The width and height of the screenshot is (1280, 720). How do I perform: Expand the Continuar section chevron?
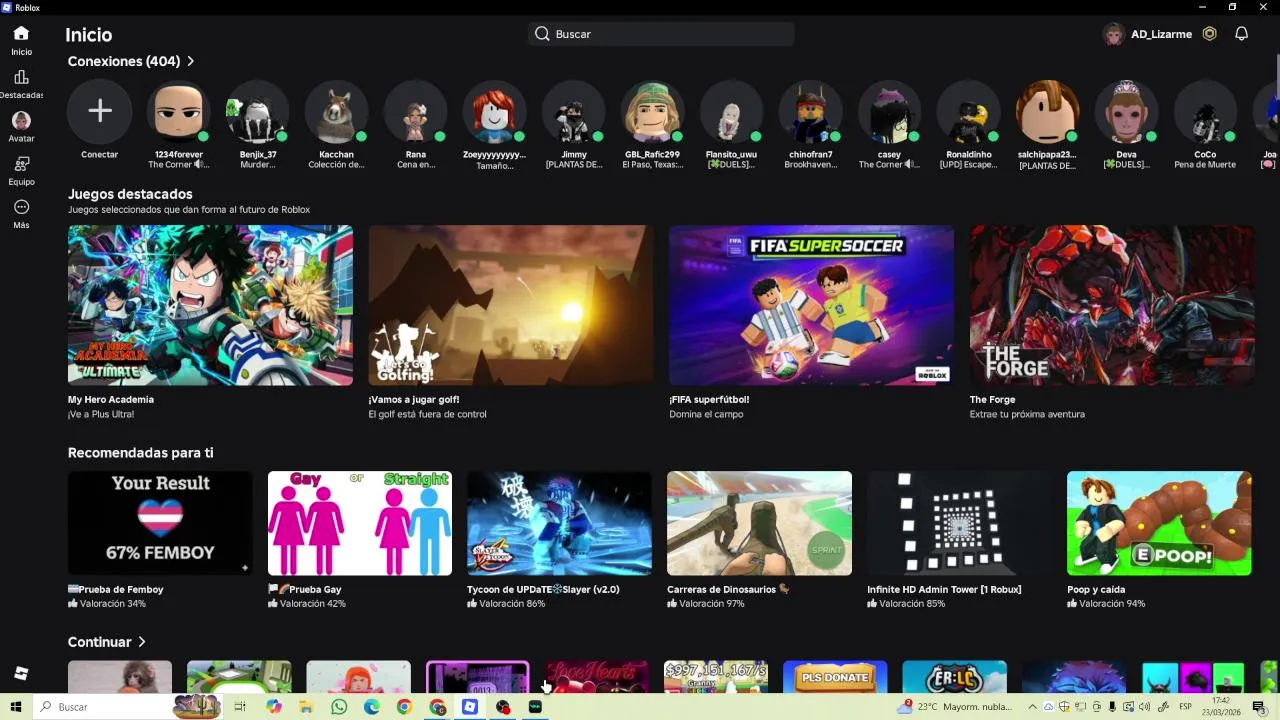coord(142,642)
